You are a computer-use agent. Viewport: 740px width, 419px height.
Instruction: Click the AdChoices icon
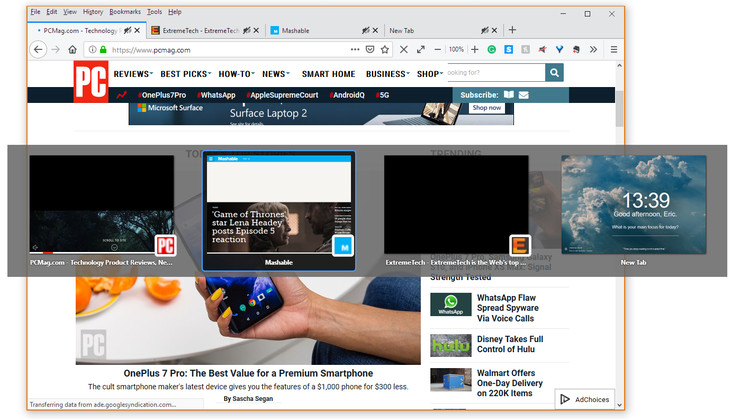click(x=565, y=400)
